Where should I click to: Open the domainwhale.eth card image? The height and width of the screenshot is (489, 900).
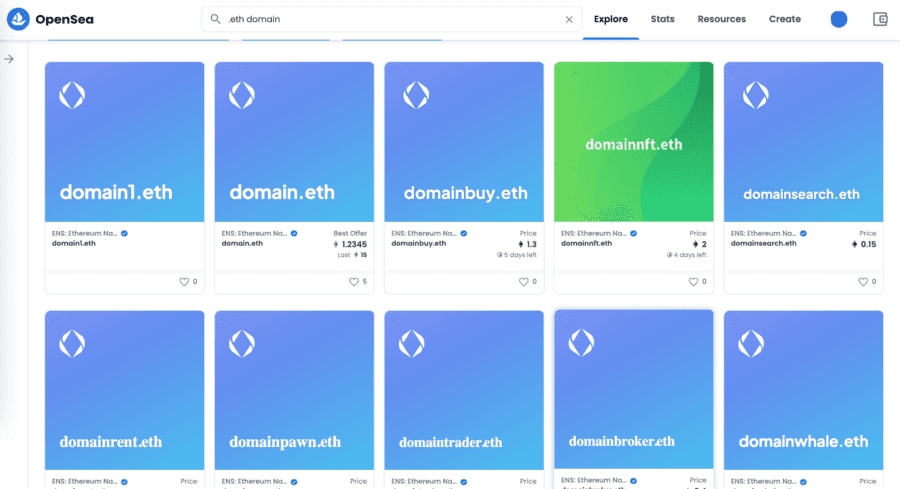pyautogui.click(x=803, y=390)
